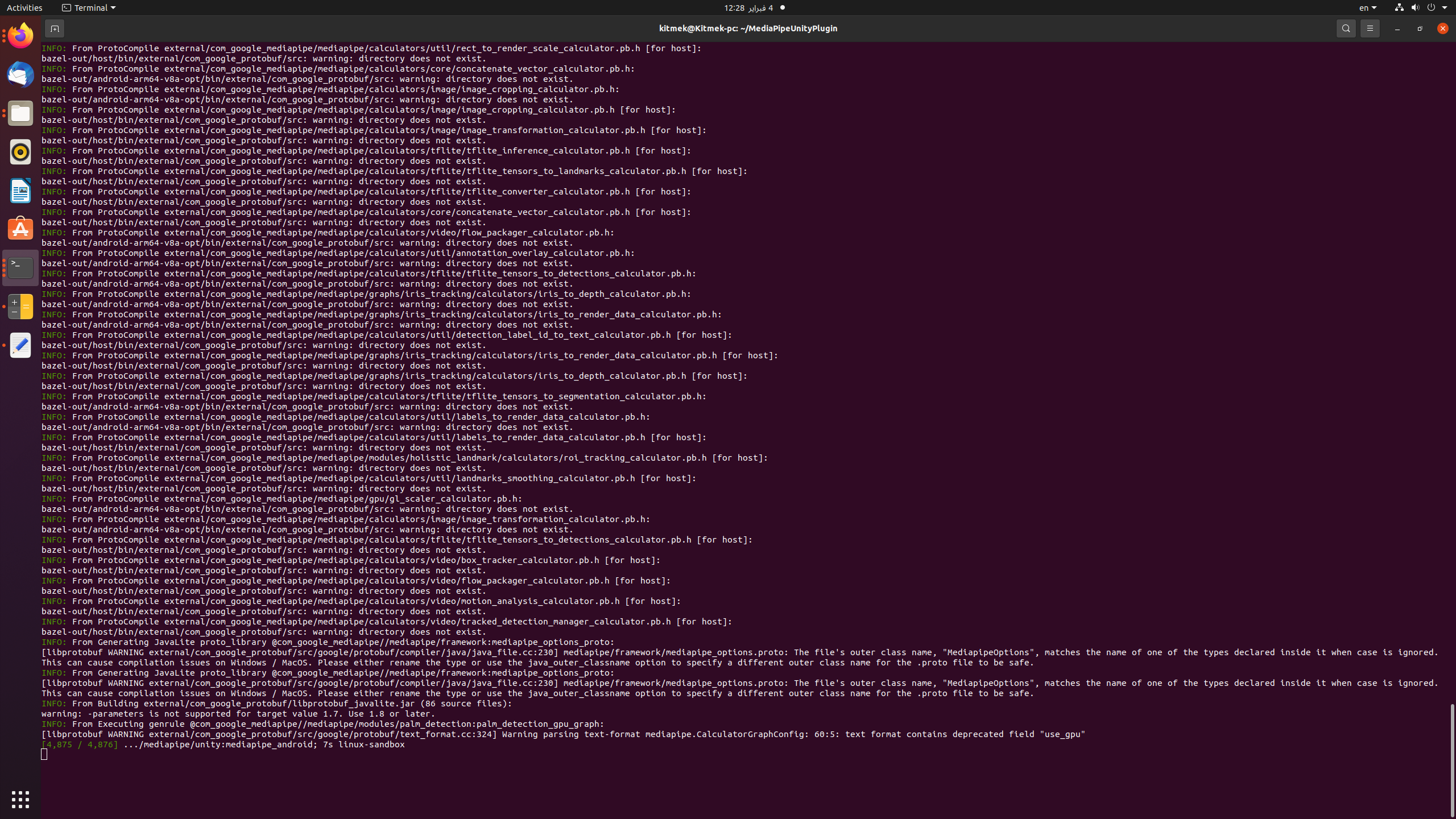Image resolution: width=1456 pixels, height=819 pixels.
Task: Open a new terminal tab
Action: 55,28
